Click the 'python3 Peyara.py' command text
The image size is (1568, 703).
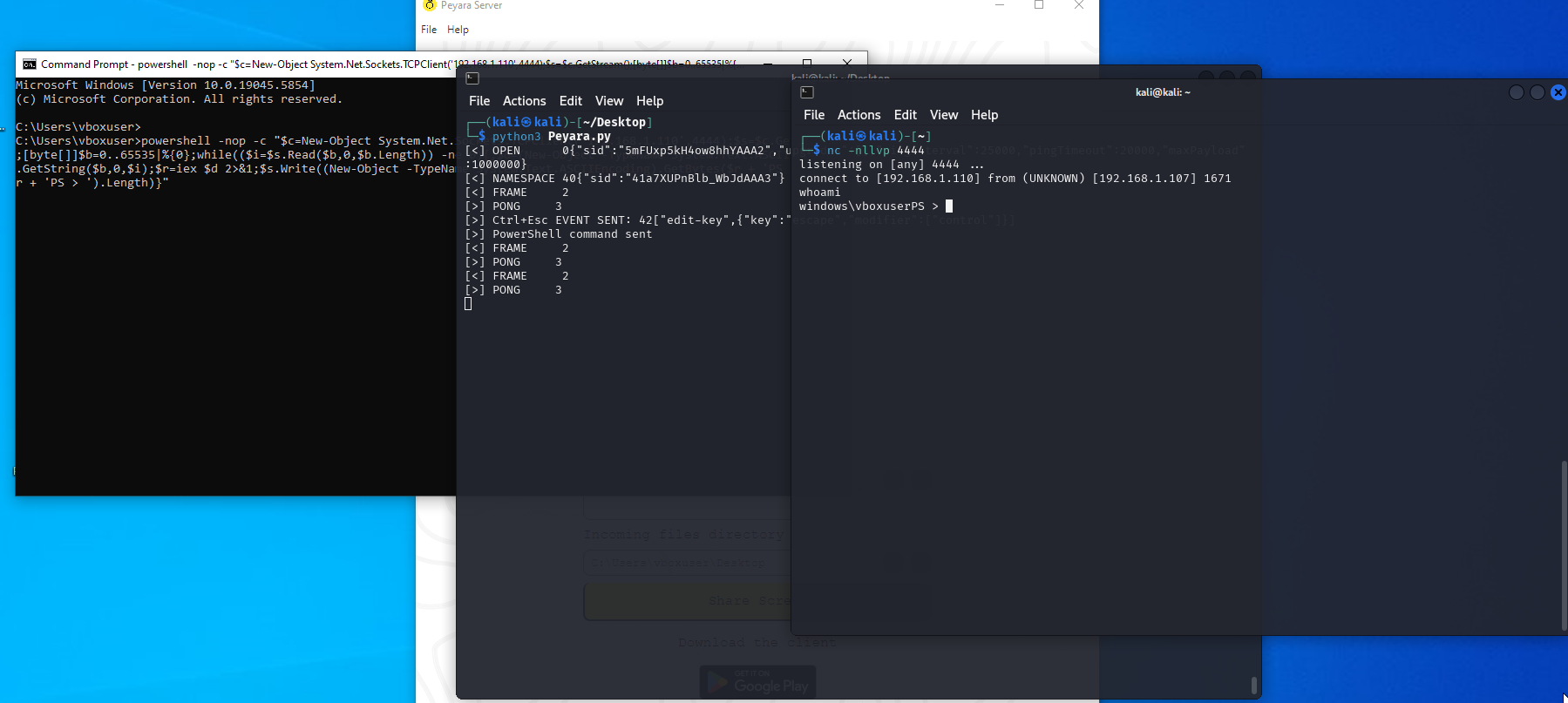pyautogui.click(x=551, y=137)
